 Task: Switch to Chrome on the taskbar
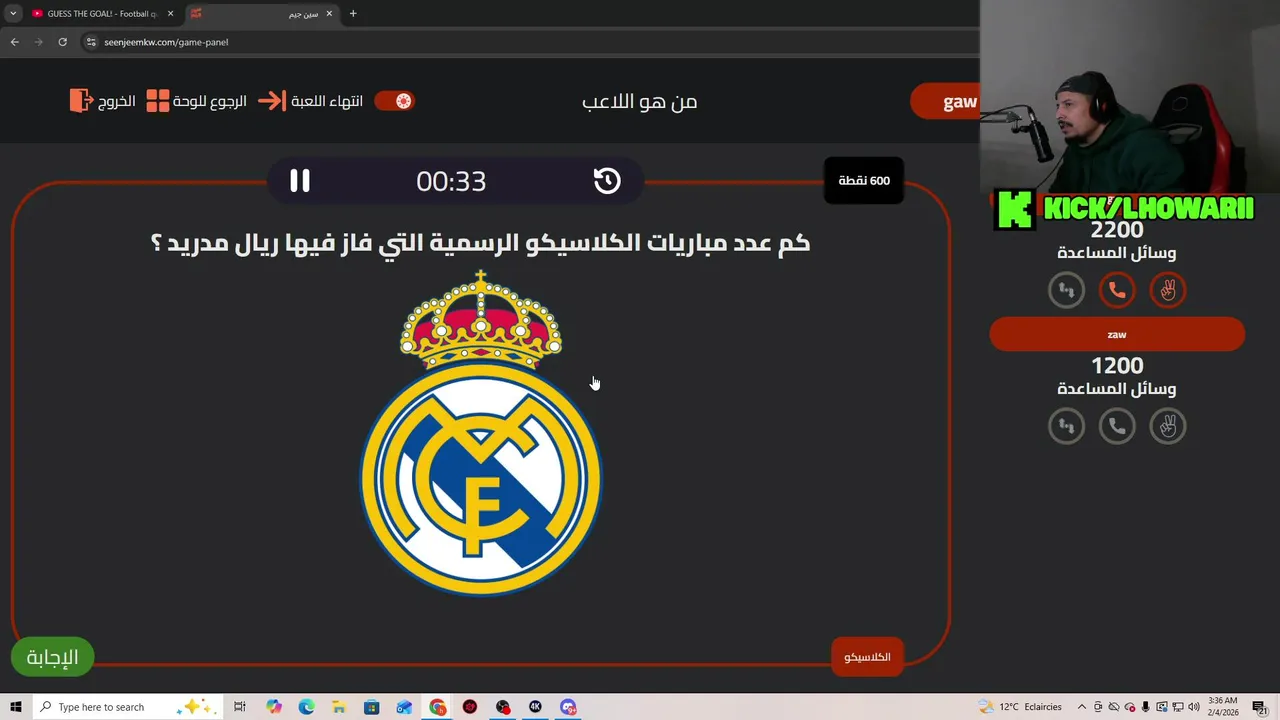(438, 707)
